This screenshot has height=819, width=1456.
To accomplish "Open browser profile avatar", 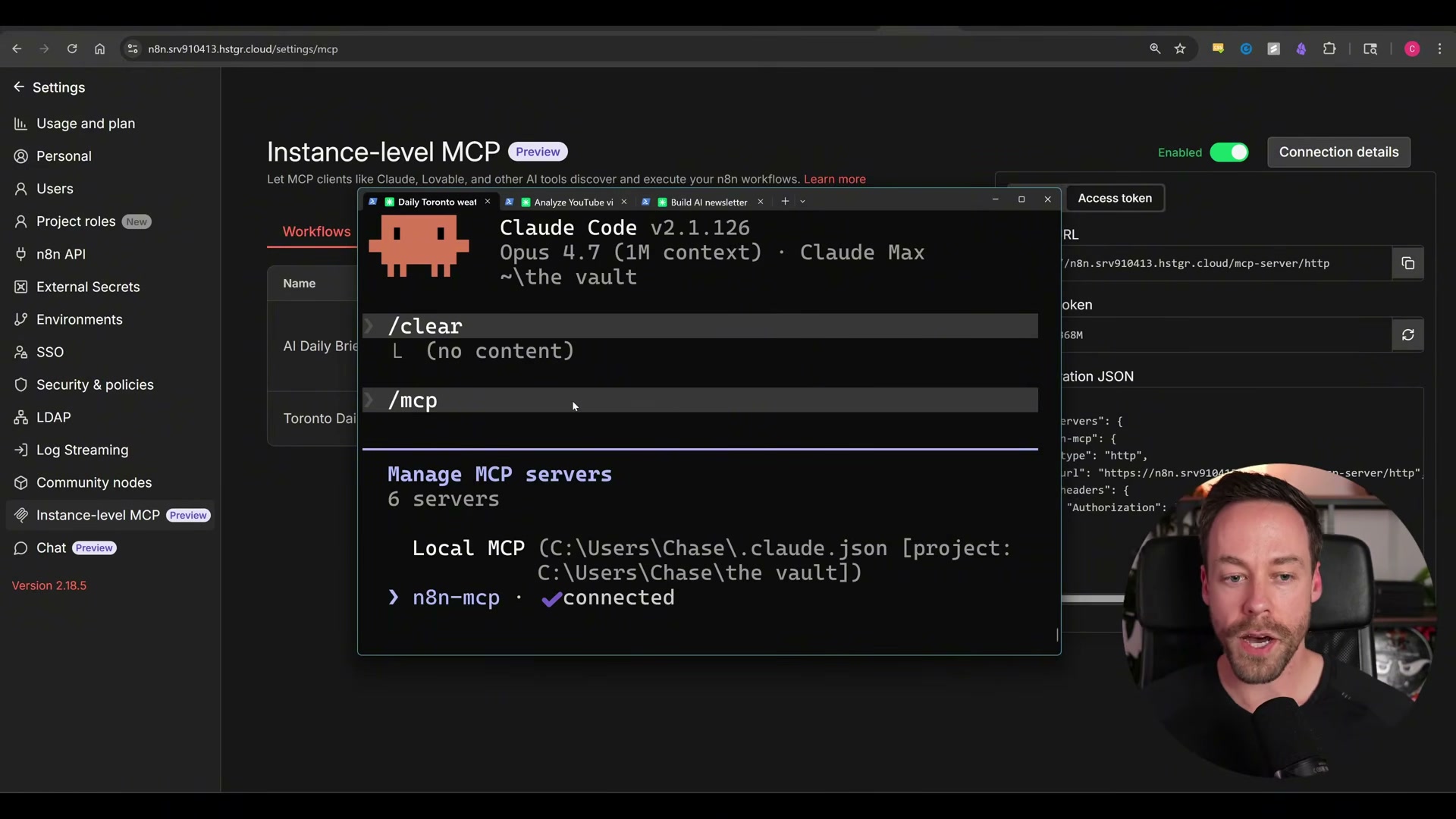I will 1412,49.
